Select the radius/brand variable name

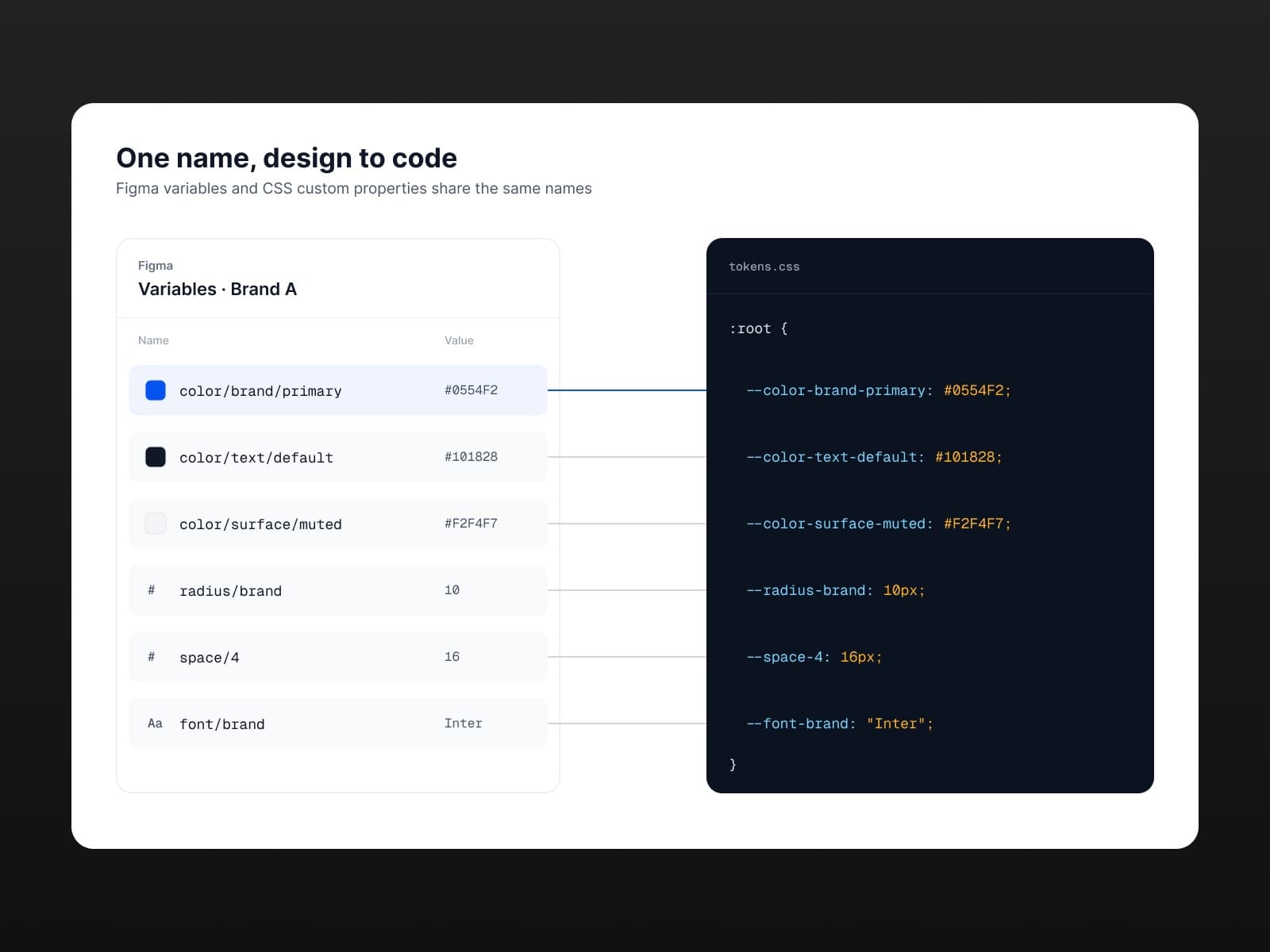(230, 591)
